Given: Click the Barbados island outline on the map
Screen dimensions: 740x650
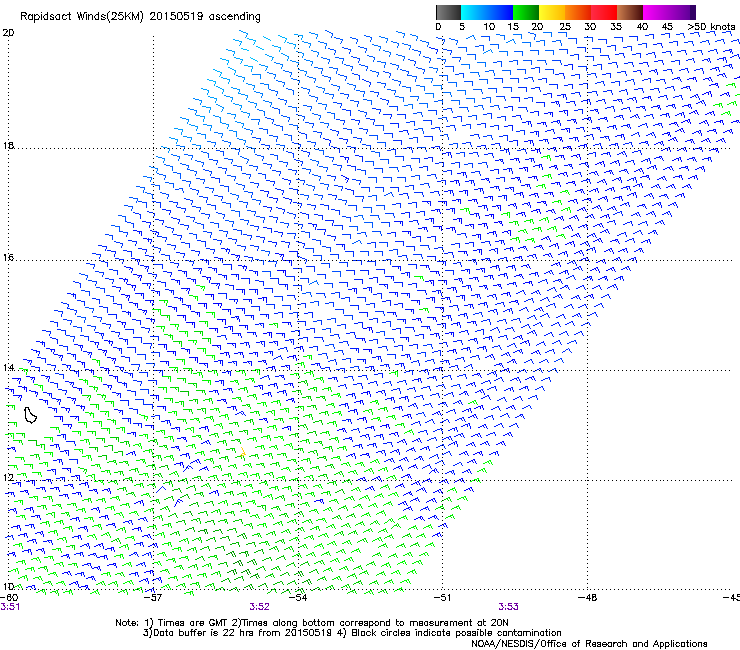Looking at the screenshot, I should tap(30, 415).
